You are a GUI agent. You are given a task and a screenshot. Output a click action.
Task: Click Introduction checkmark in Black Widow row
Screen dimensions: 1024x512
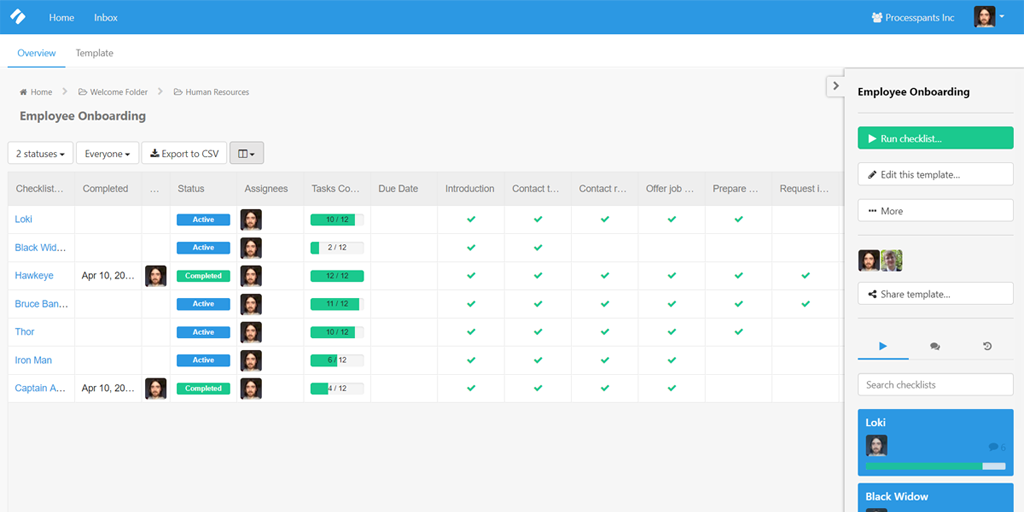(471, 248)
